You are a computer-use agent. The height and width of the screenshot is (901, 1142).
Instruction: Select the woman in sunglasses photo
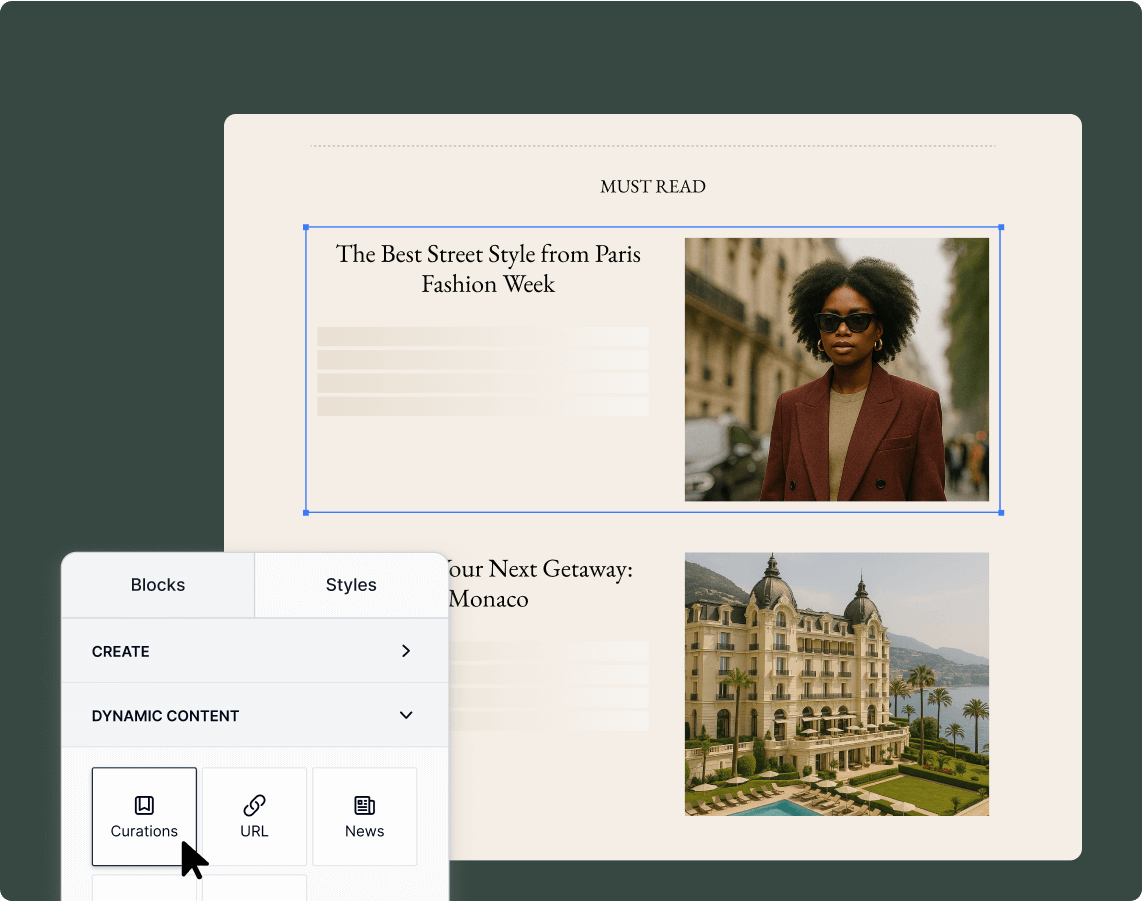click(x=836, y=369)
